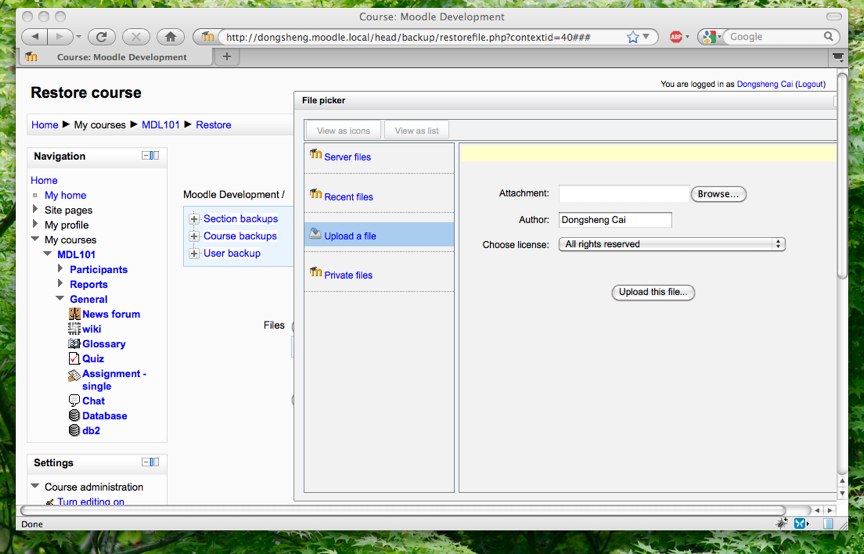Select Recent files repository
864x554 pixels.
tap(348, 197)
